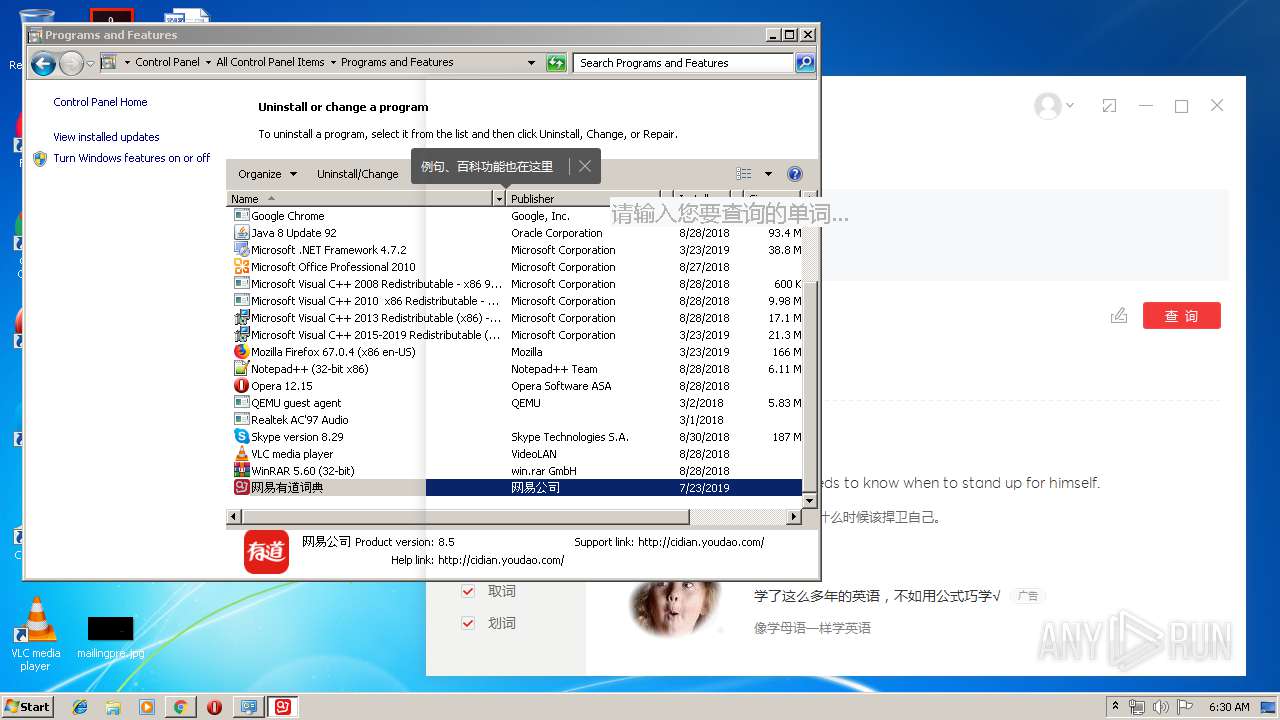Open Windows Explorer from taskbar
This screenshot has height=720, width=1280.
point(113,707)
